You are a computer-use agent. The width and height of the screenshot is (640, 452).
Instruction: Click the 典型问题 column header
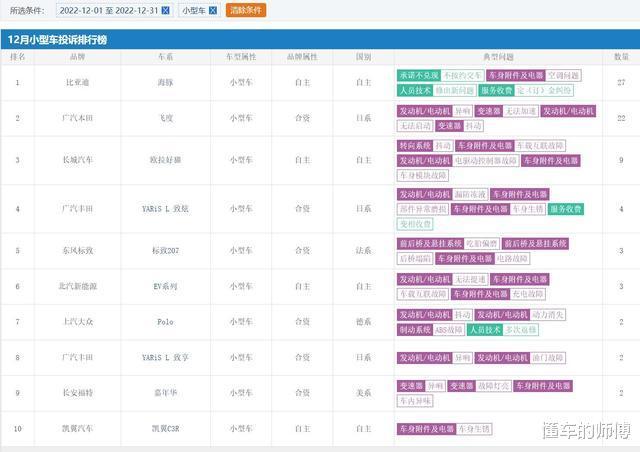click(x=498, y=57)
